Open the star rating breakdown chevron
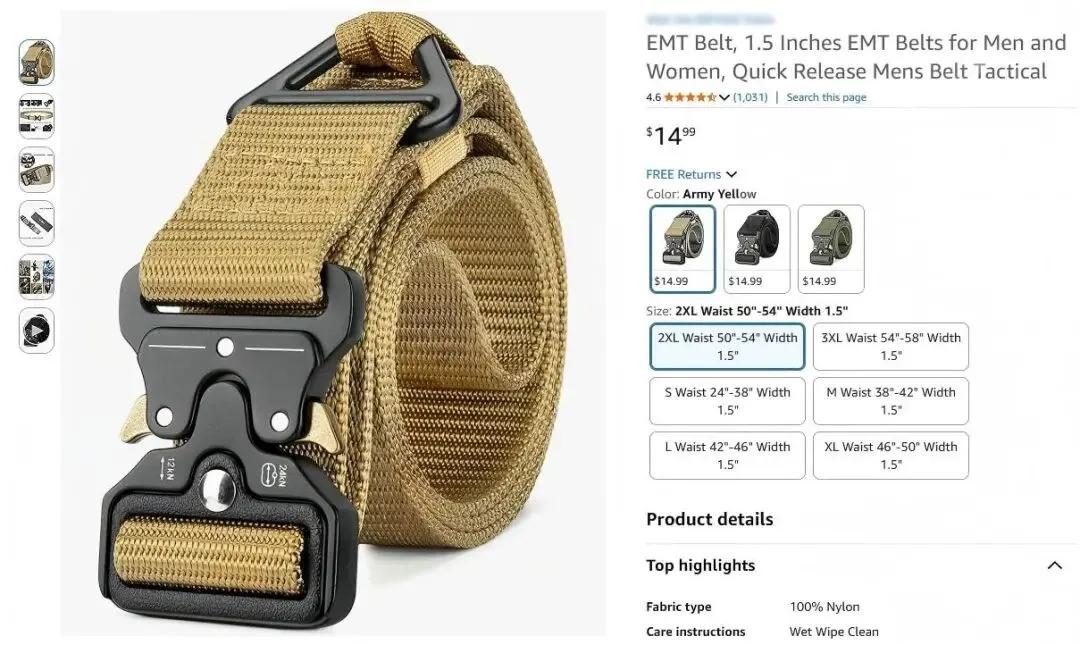The width and height of the screenshot is (1080, 645). pyautogui.click(x=724, y=97)
